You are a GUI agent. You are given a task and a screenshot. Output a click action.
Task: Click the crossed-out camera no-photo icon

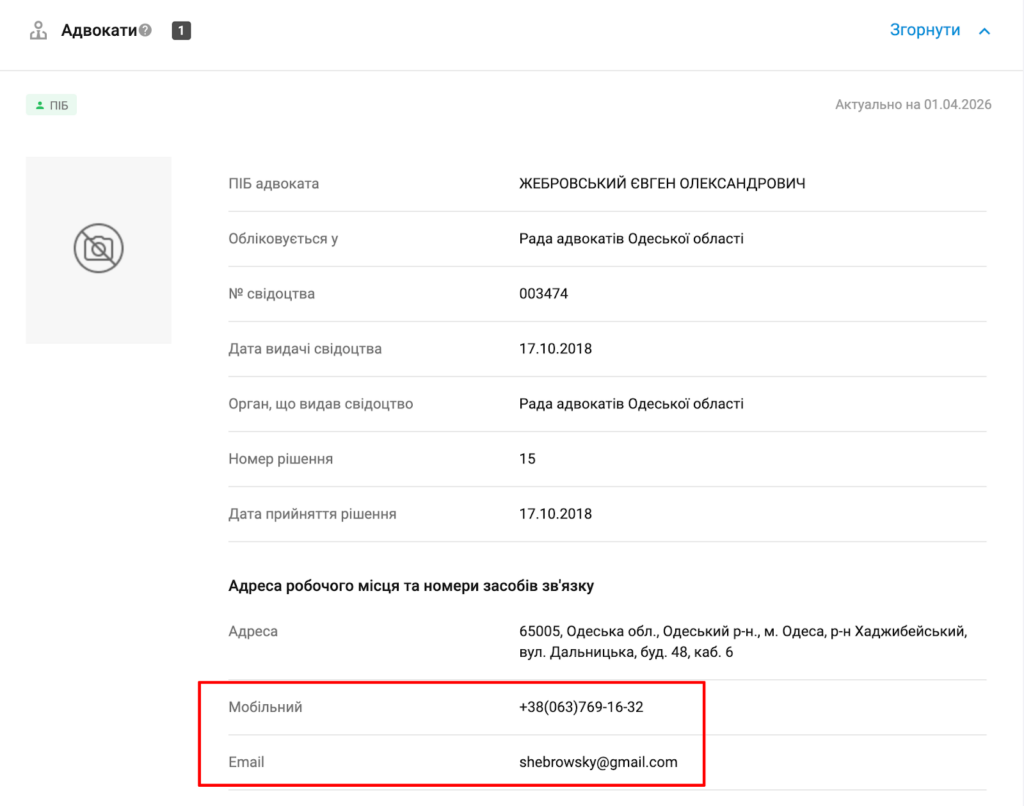(x=98, y=249)
